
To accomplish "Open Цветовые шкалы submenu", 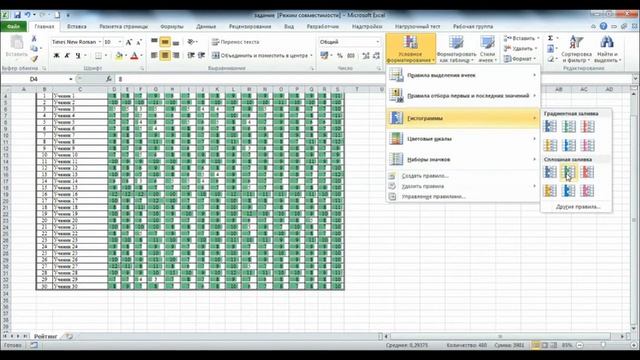I will pyautogui.click(x=463, y=139).
